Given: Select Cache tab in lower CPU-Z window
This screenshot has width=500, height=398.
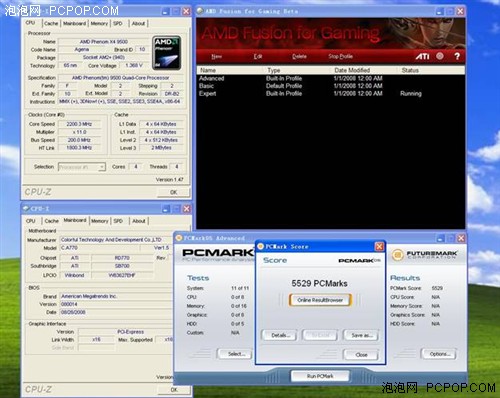Looking at the screenshot, I should [51, 221].
